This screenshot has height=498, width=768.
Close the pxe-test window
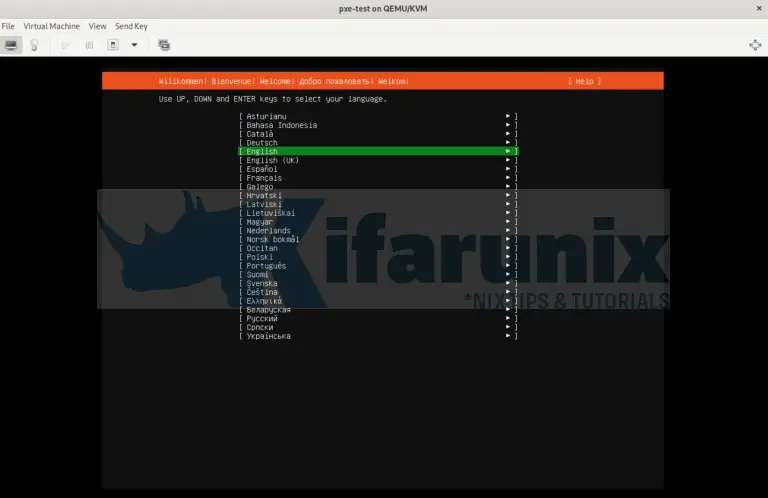(755, 9)
